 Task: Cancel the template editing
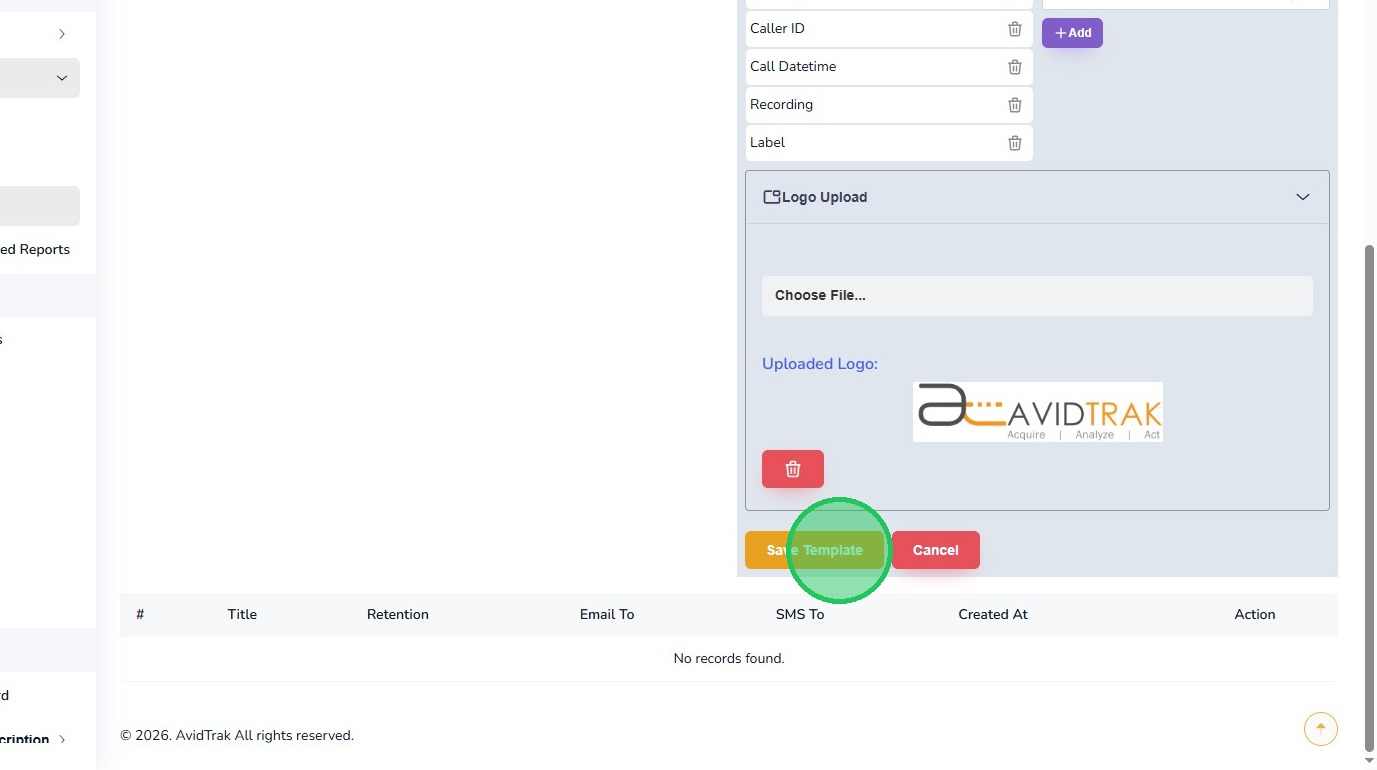click(x=936, y=550)
